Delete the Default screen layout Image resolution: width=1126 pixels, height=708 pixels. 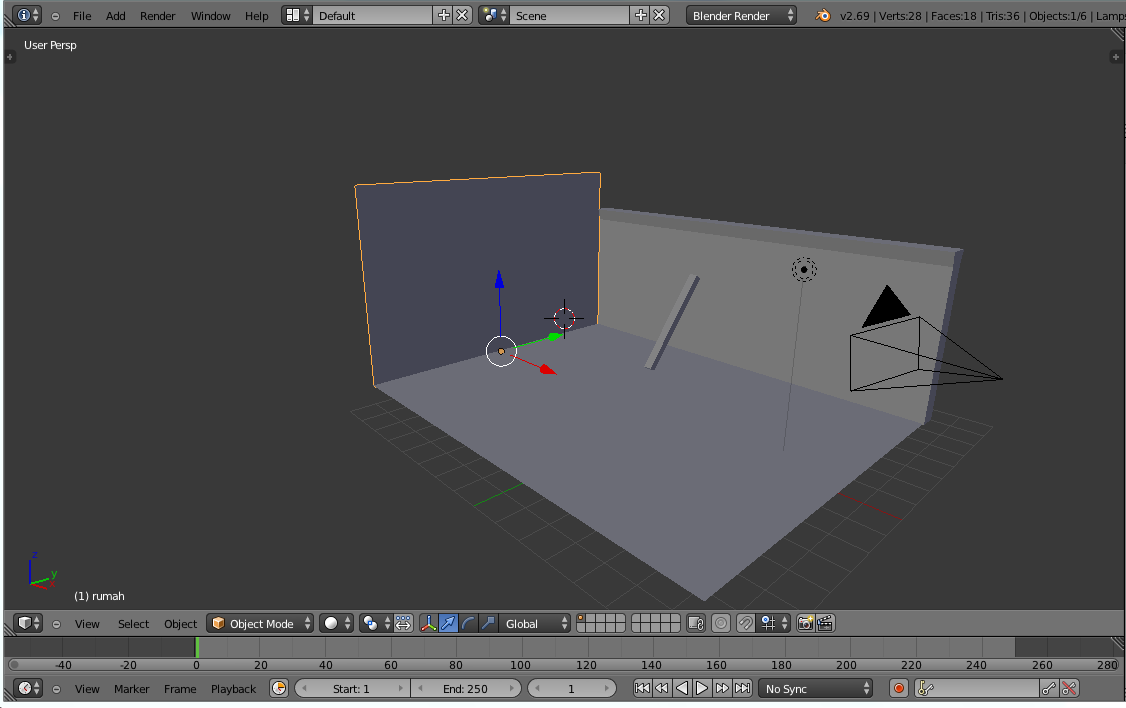462,15
